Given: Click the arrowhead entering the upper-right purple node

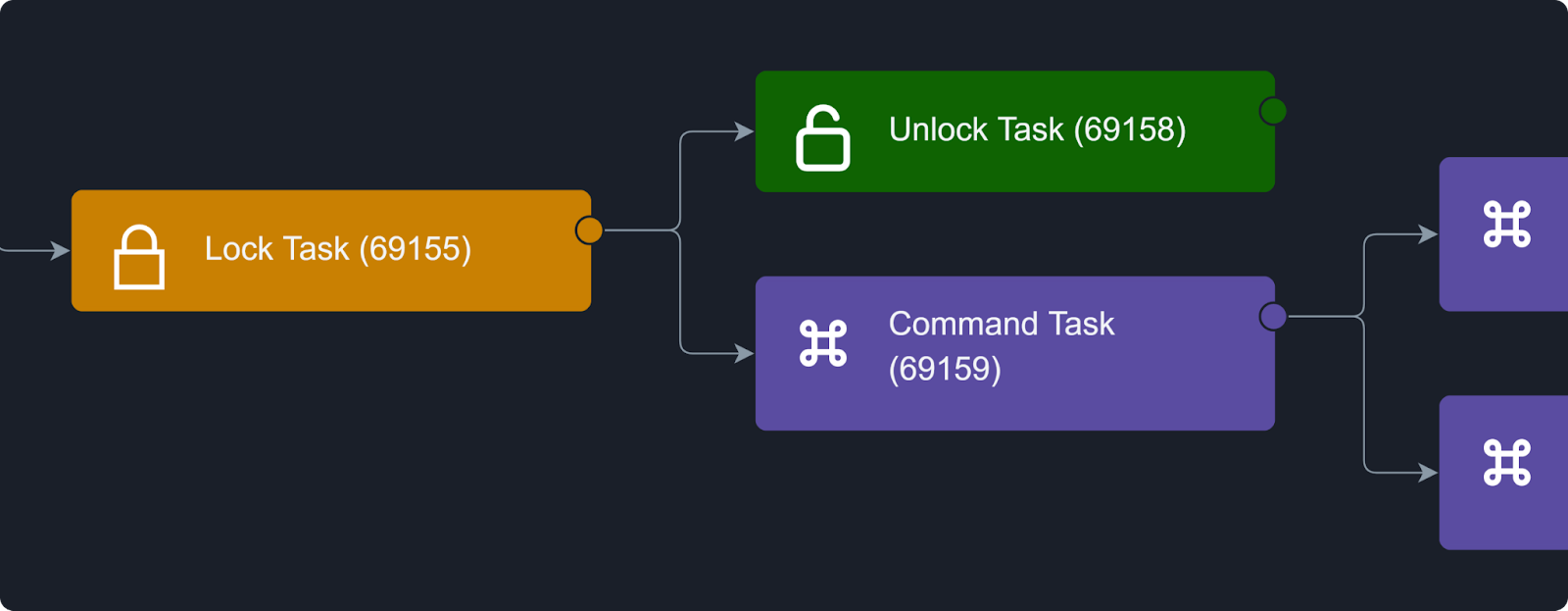Looking at the screenshot, I should pos(1429,234).
